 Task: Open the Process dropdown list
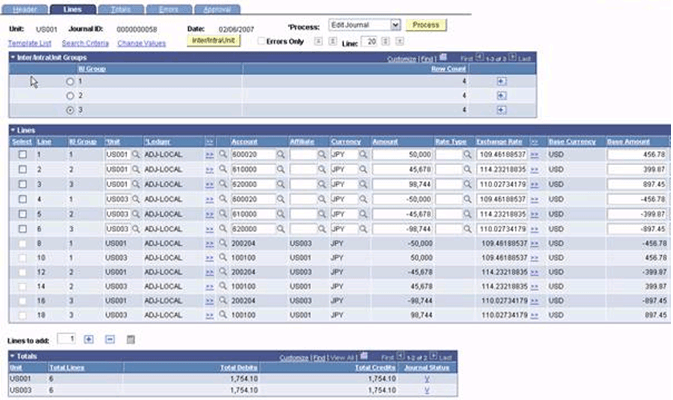395,25
